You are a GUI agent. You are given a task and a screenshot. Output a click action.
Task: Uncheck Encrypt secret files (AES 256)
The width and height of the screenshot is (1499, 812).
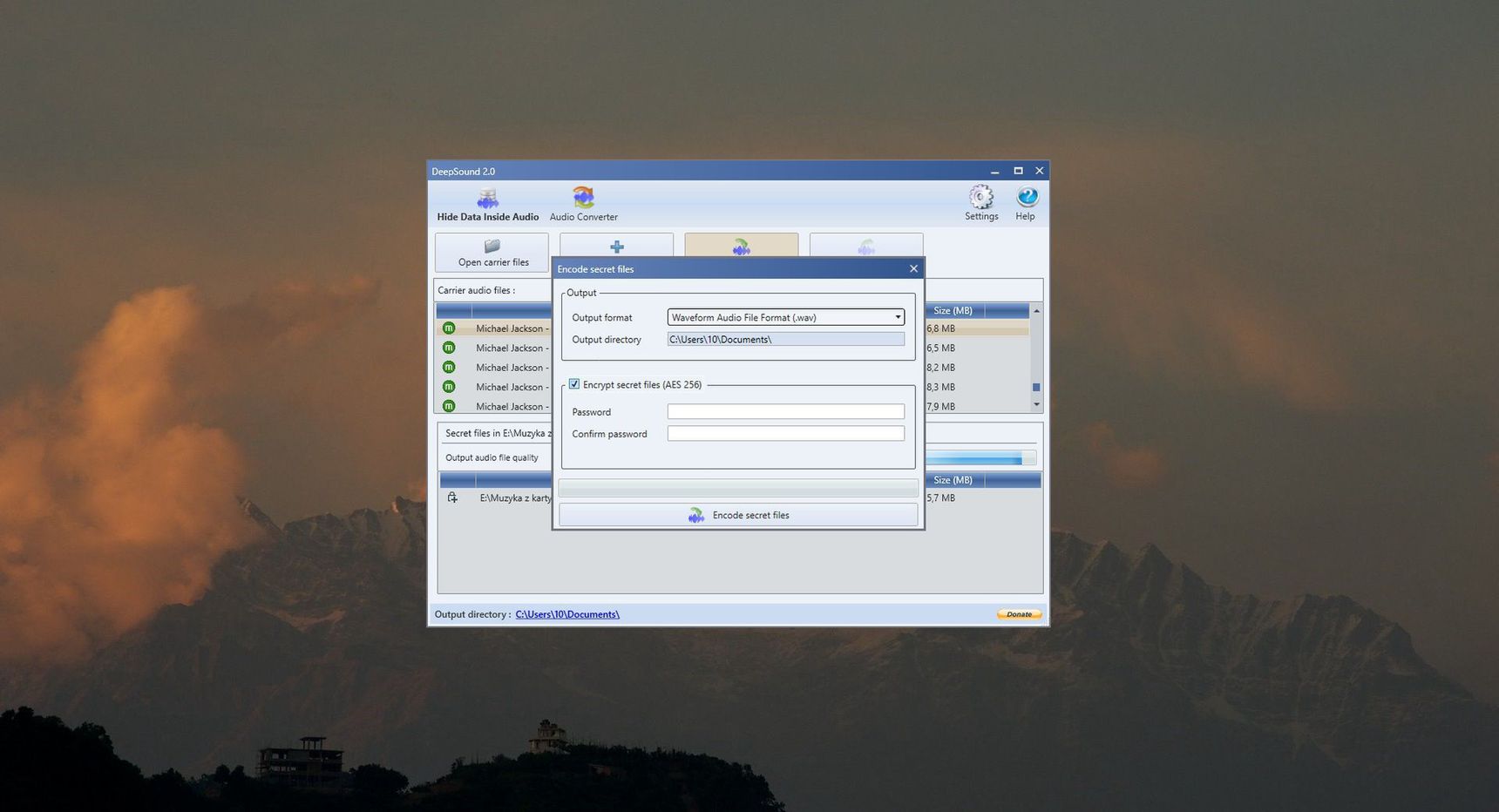[x=574, y=384]
